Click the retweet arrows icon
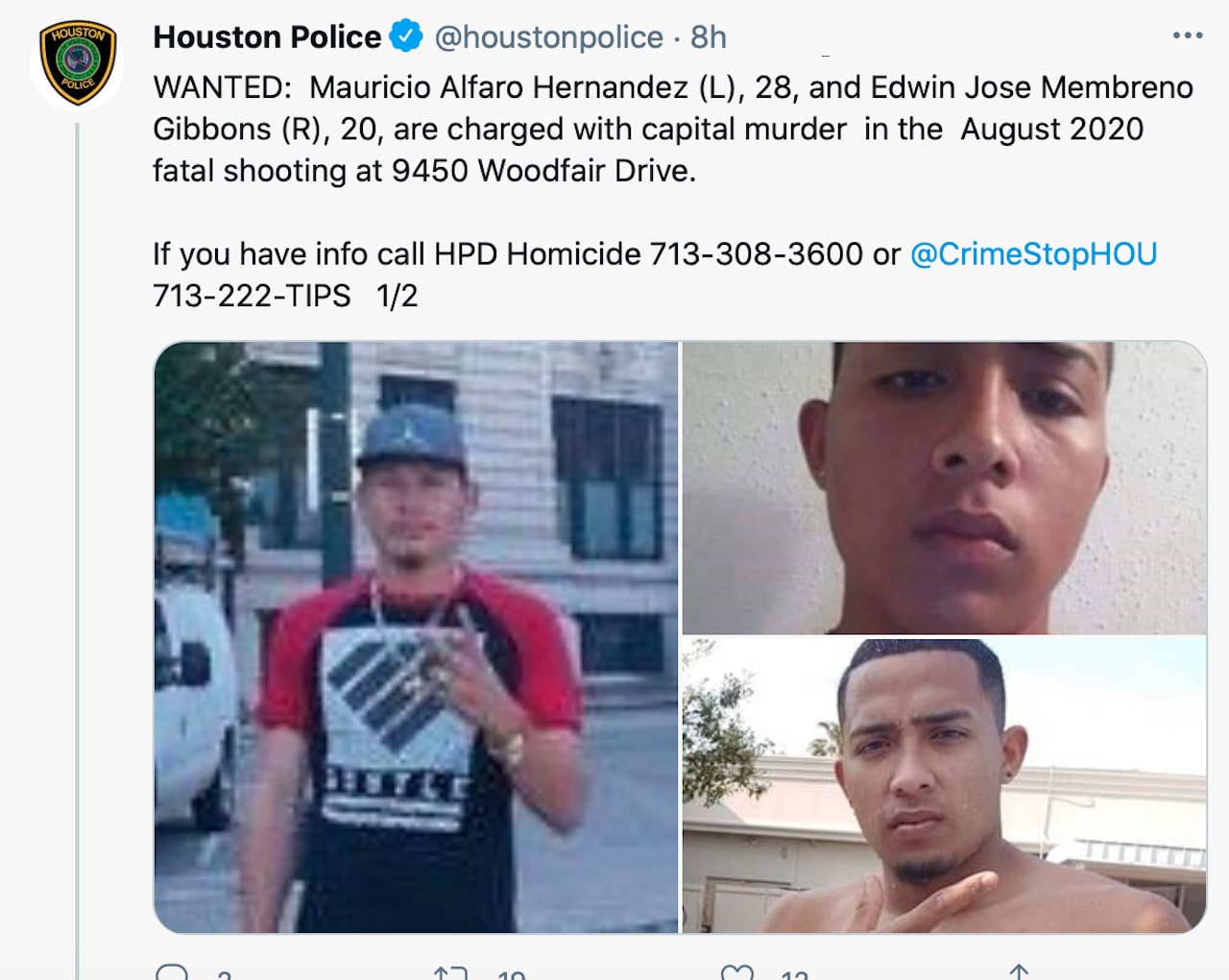 pyautogui.click(x=450, y=972)
